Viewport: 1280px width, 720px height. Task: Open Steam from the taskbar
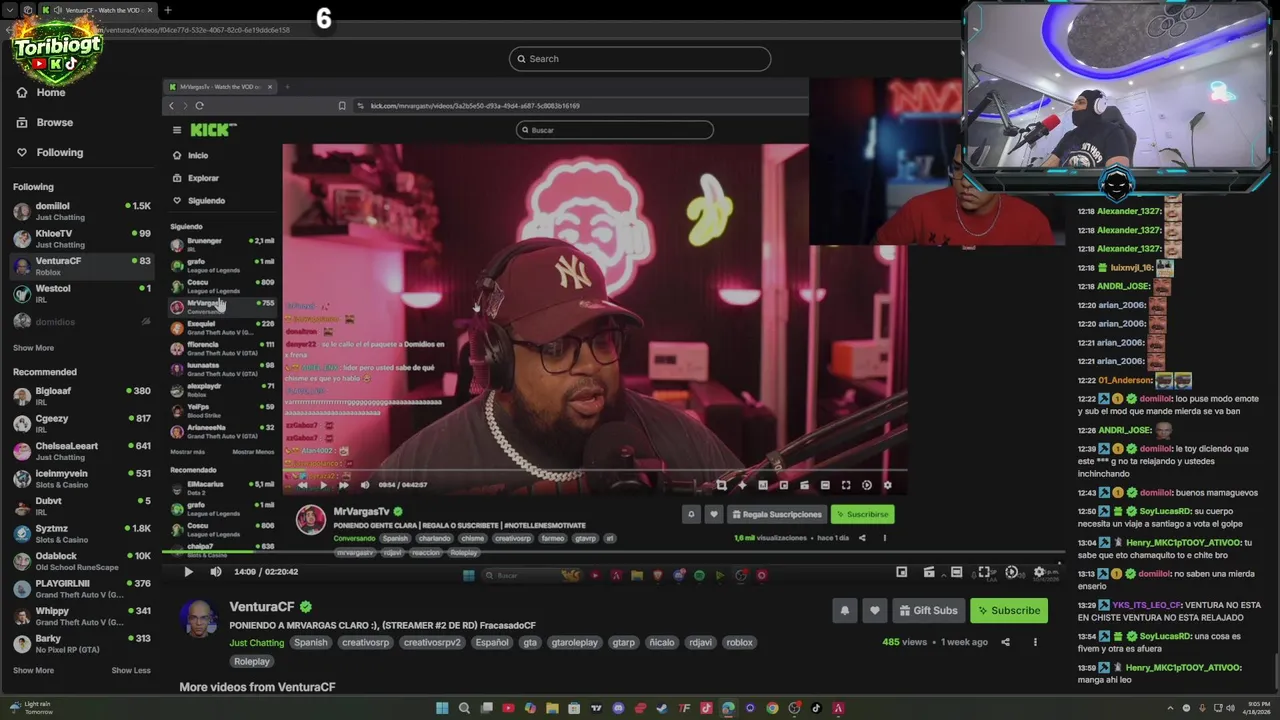coord(662,709)
